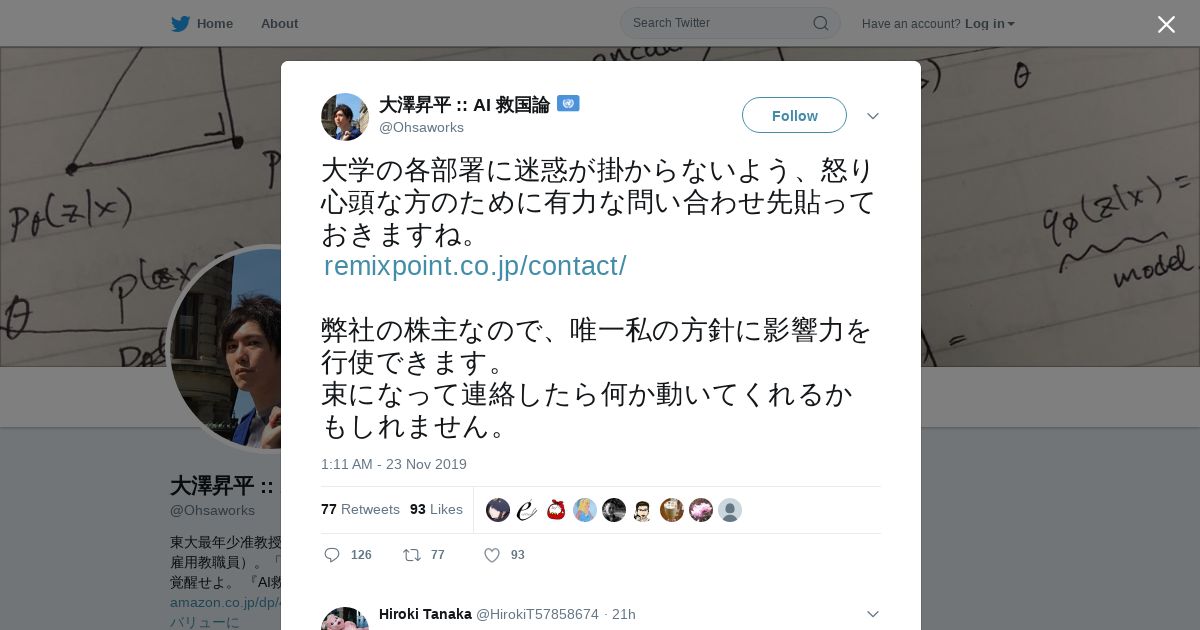The width and height of the screenshot is (1200, 630).
Task: Click the search magnifier icon
Action: click(x=820, y=23)
